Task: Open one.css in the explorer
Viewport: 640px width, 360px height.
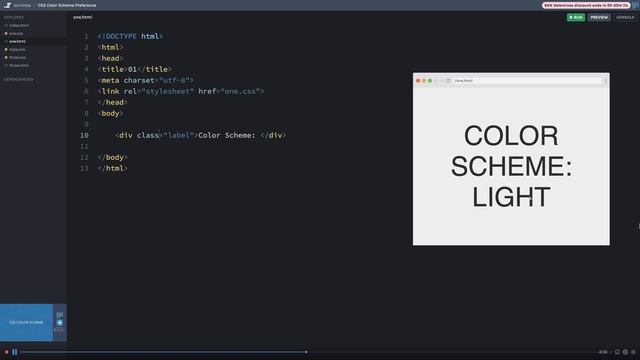Action: click(16, 33)
